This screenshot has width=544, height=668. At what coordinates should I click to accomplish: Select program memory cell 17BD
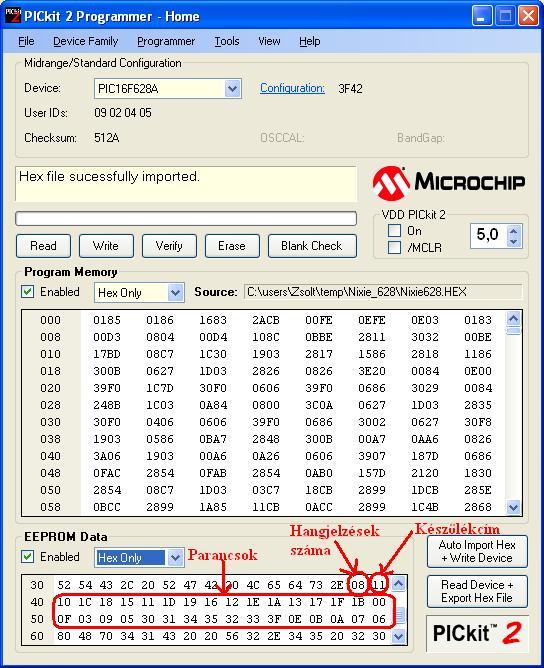tap(107, 354)
